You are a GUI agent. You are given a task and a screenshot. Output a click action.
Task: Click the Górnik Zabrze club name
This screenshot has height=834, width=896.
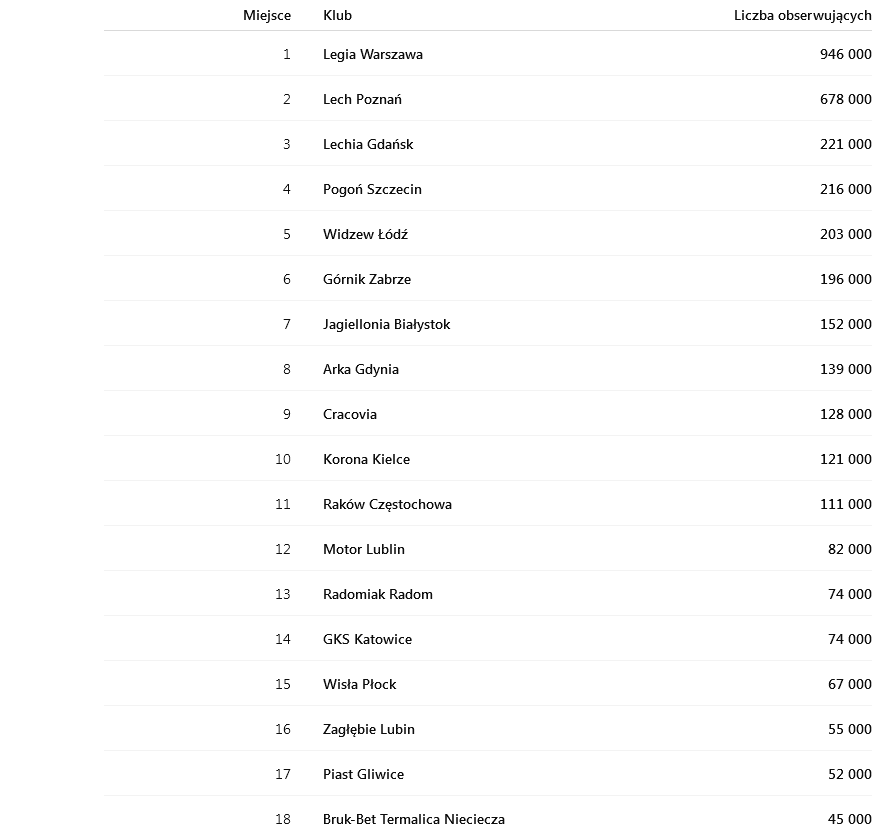pos(366,279)
